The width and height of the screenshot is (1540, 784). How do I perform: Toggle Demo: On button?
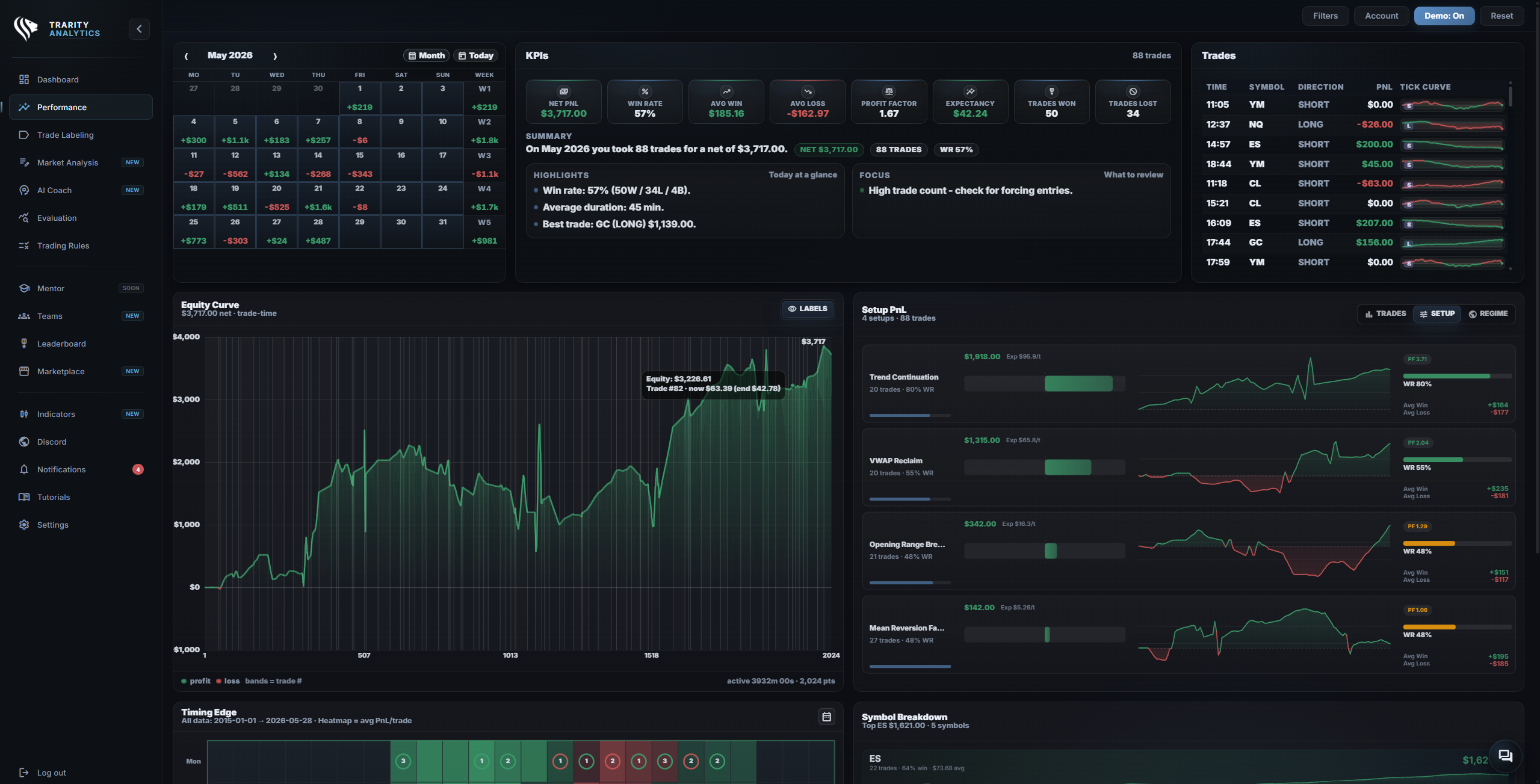(x=1444, y=16)
